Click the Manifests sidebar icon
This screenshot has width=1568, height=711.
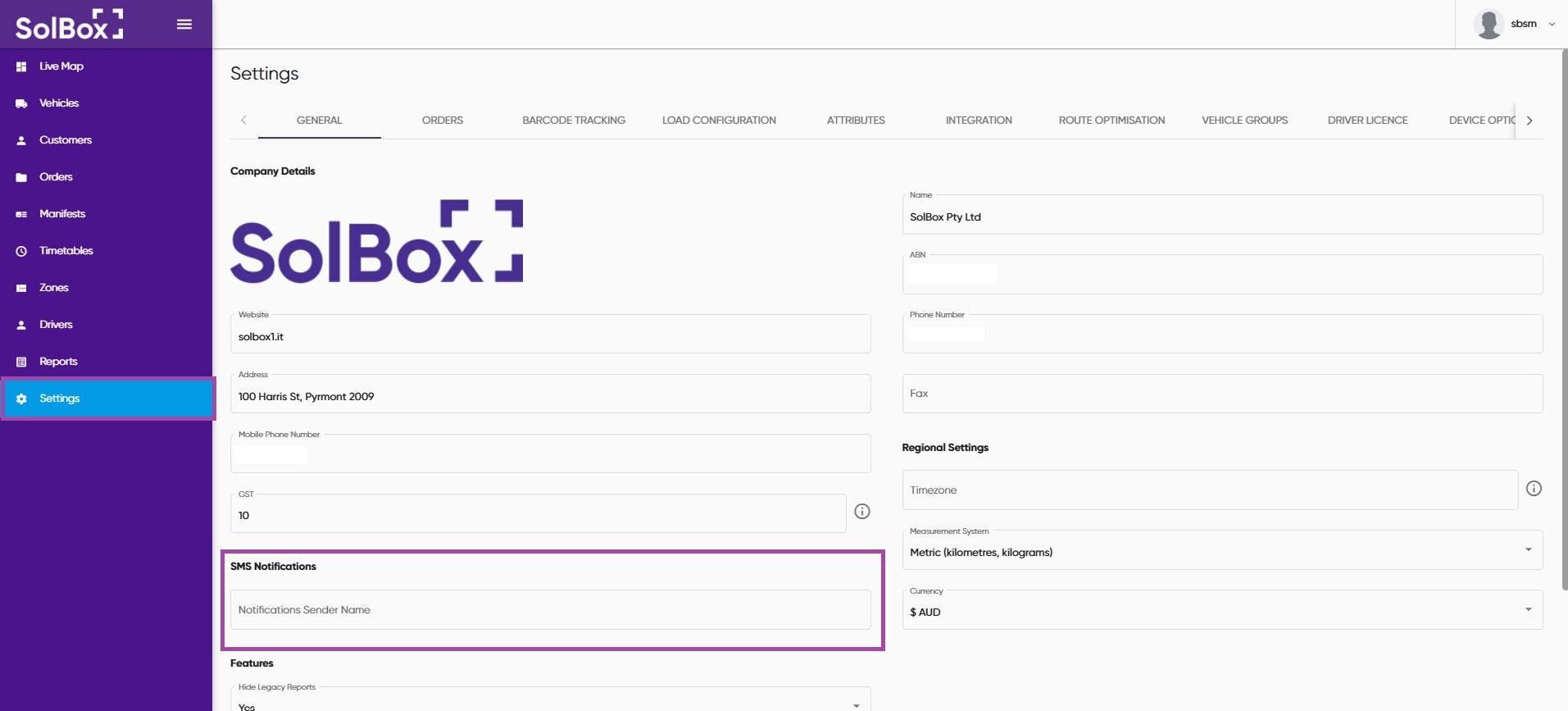[x=21, y=214]
